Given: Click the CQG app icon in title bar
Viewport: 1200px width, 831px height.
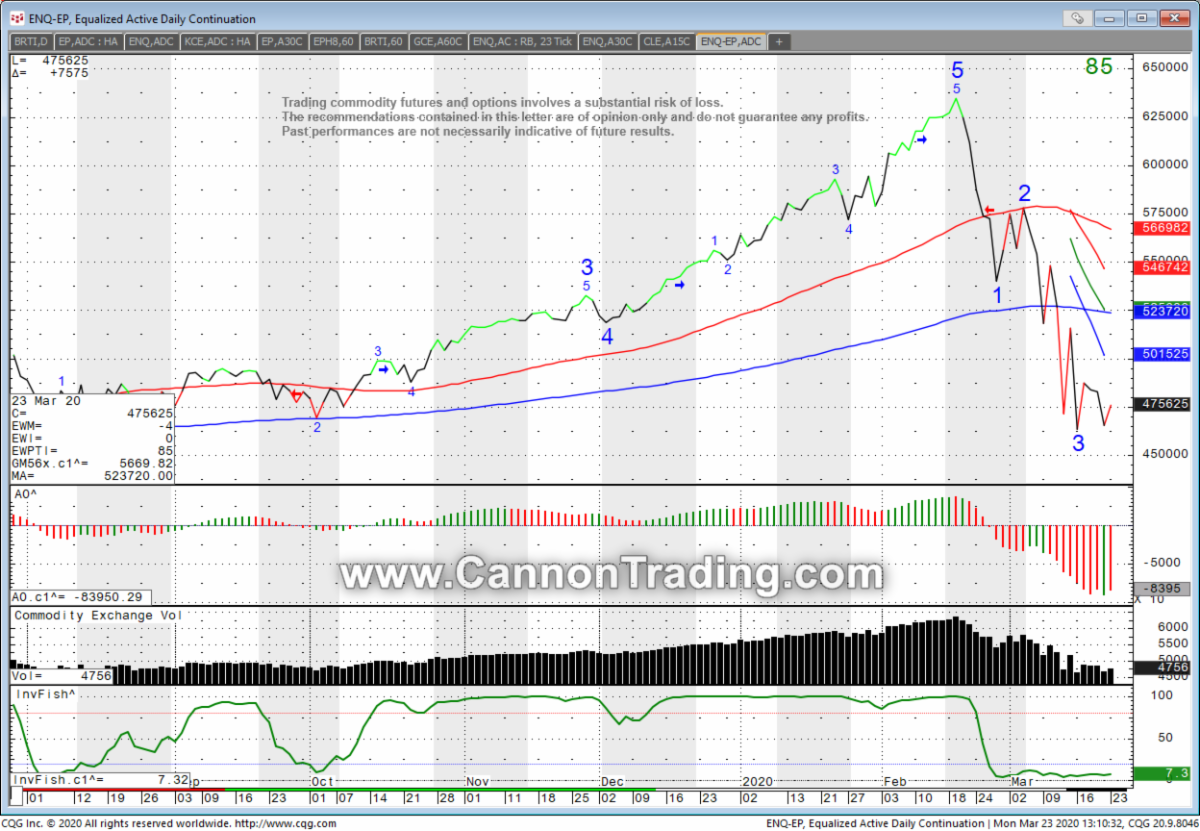Looking at the screenshot, I should (18, 18).
